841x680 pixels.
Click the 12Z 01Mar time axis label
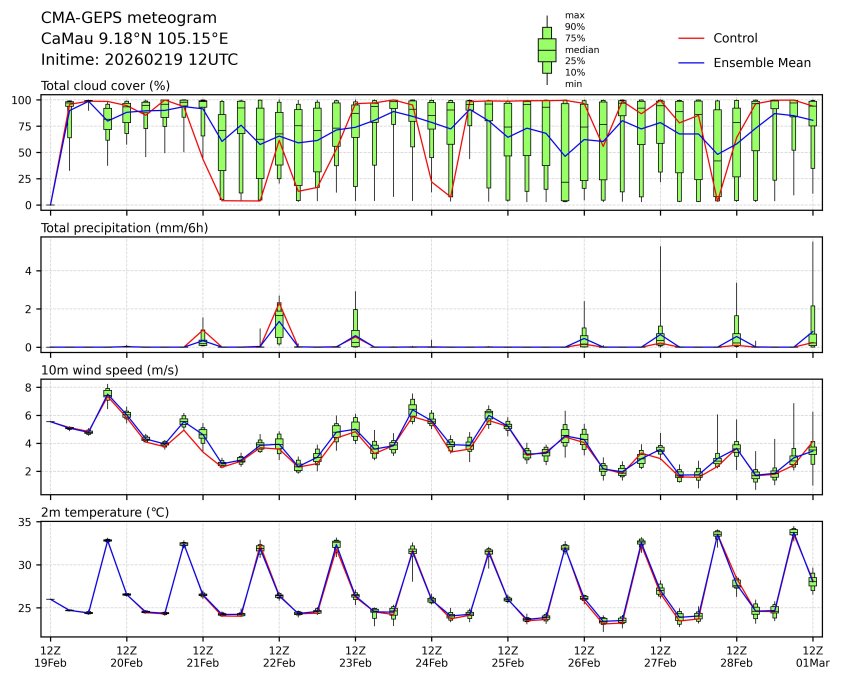pos(812,656)
